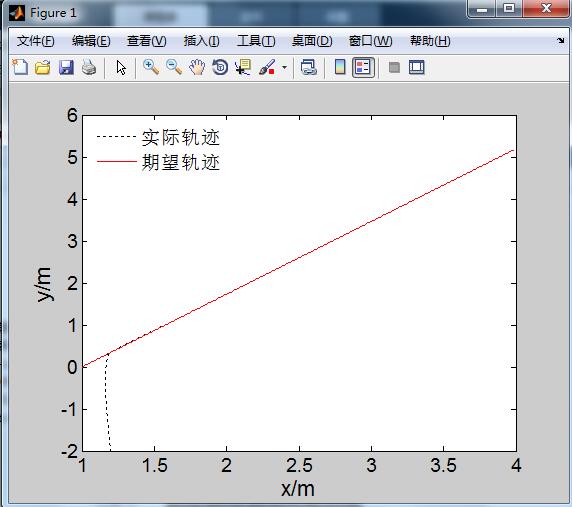Activate the Data Cursor tool
The height and width of the screenshot is (507, 572).
click(x=243, y=67)
